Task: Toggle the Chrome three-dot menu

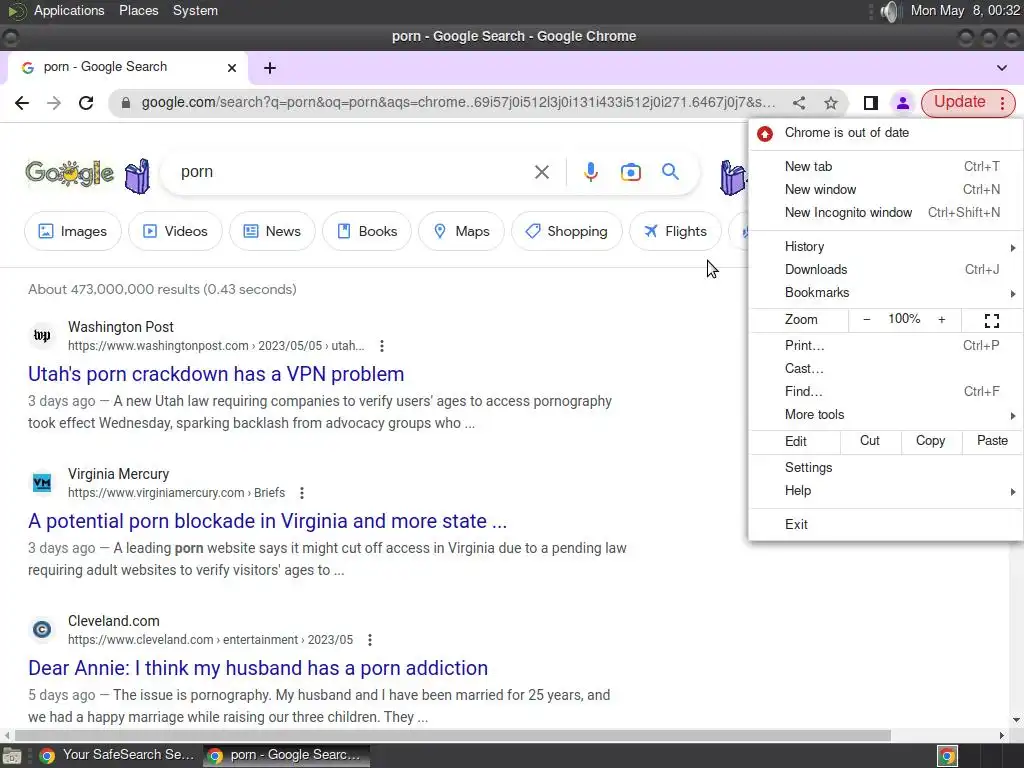Action: coord(1002,103)
